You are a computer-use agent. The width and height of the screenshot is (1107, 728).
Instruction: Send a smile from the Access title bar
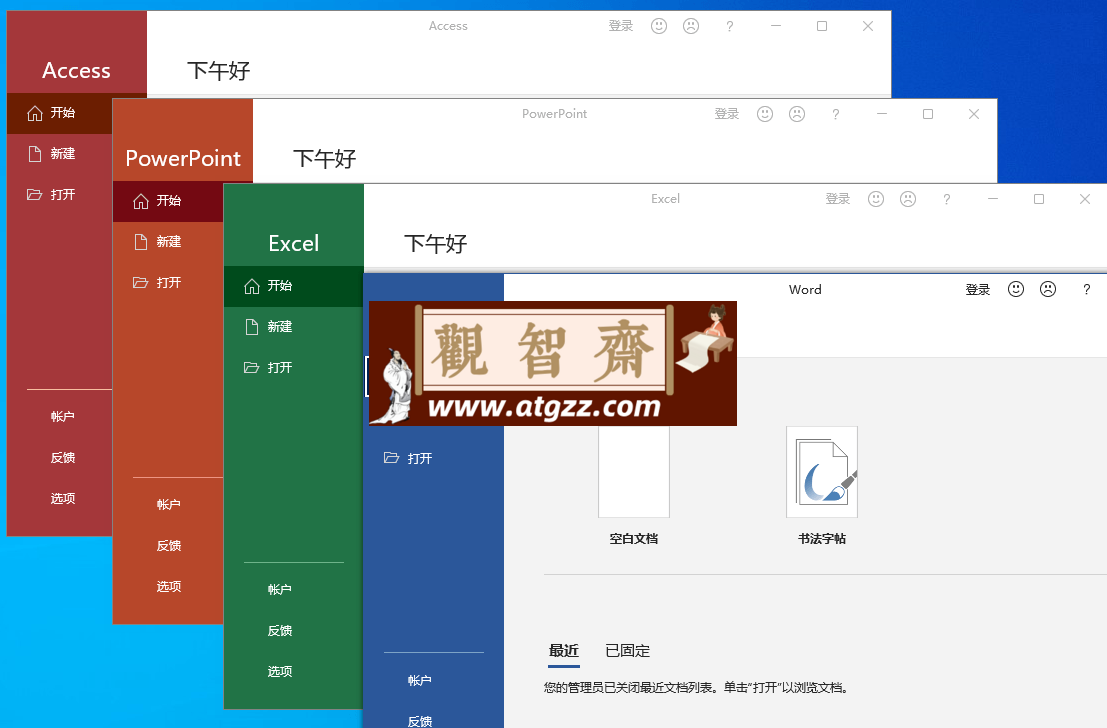(659, 26)
